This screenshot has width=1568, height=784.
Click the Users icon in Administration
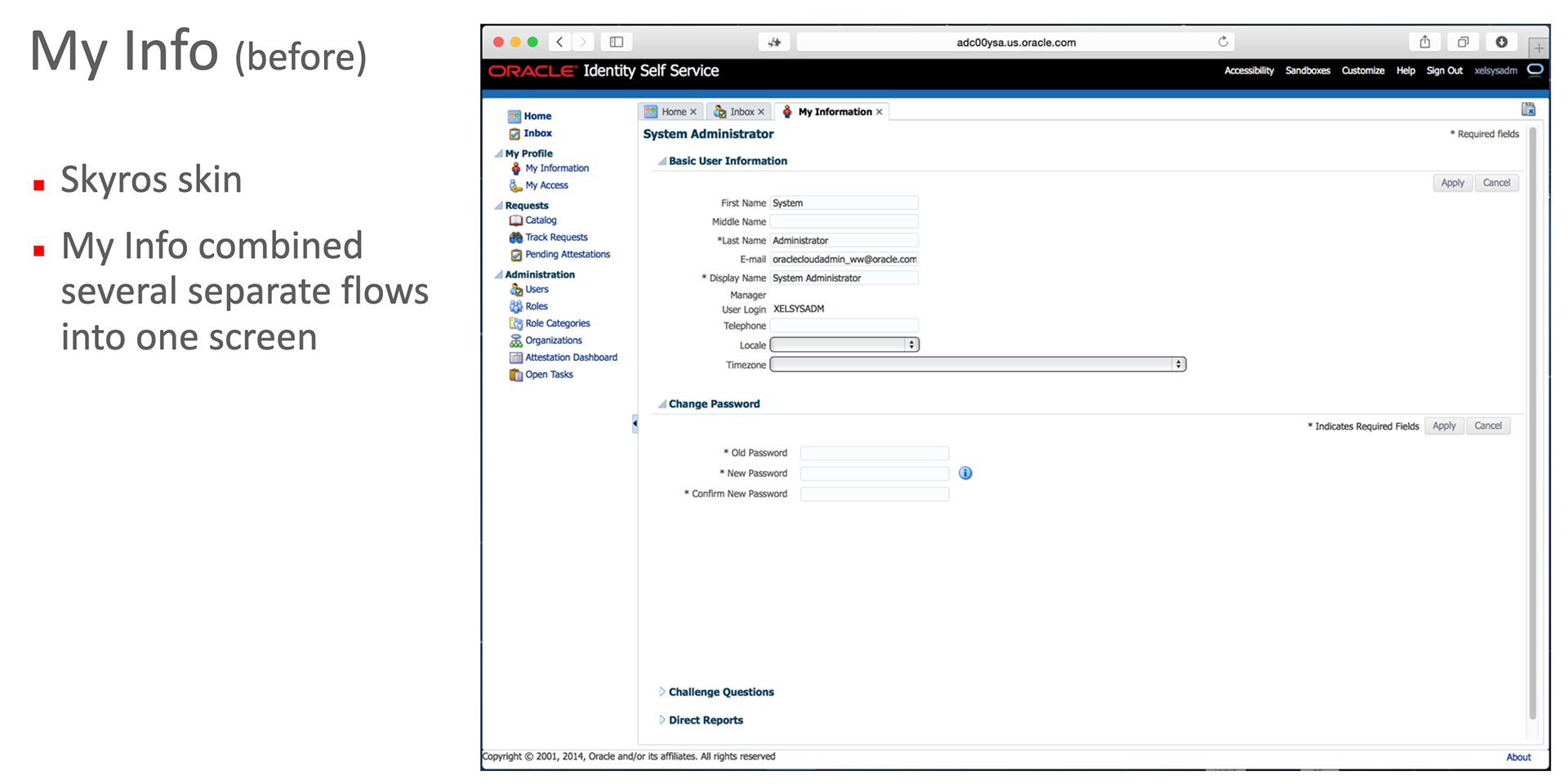(515, 289)
